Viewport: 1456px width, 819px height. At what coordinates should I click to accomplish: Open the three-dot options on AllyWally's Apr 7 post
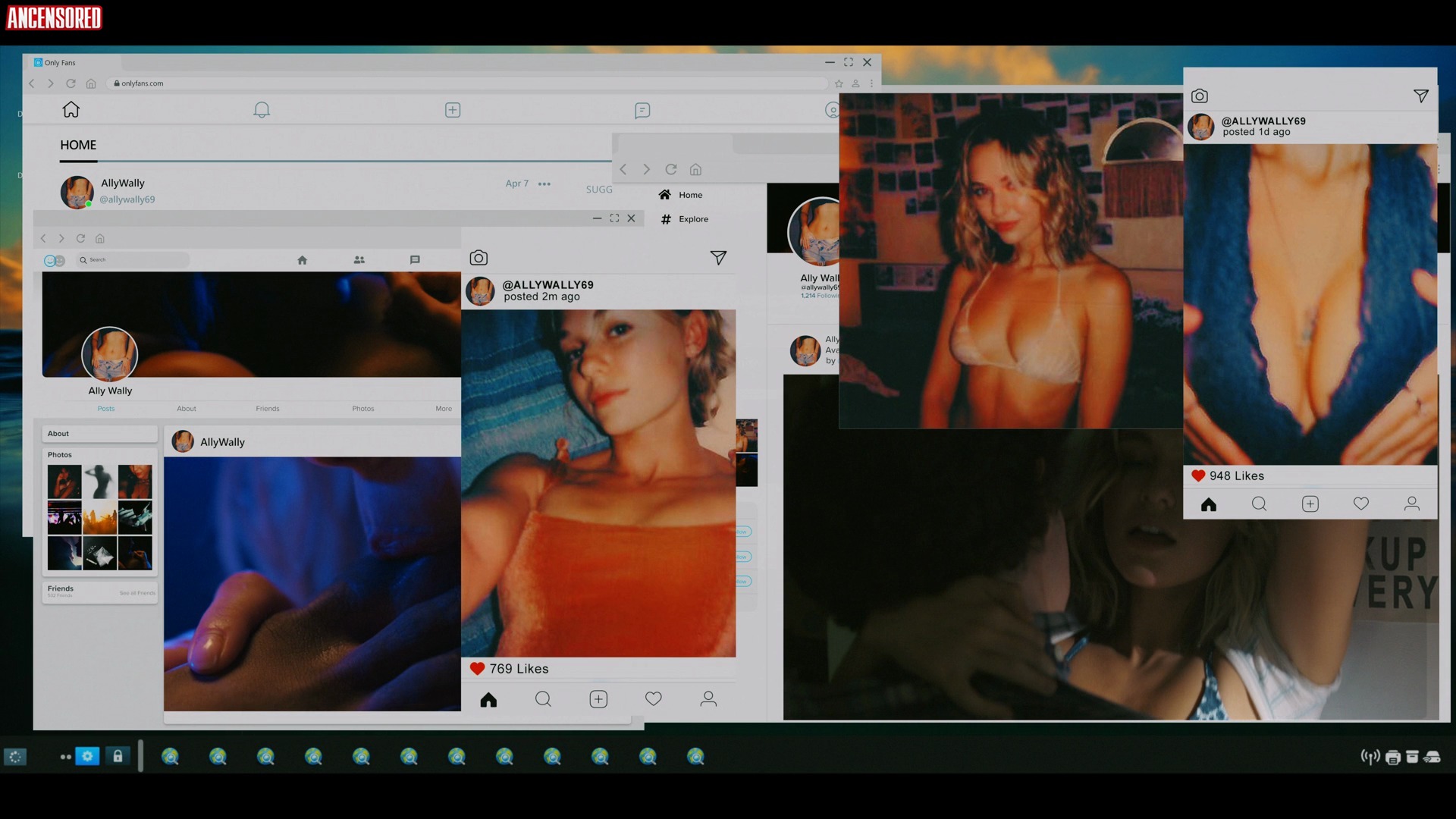[544, 184]
